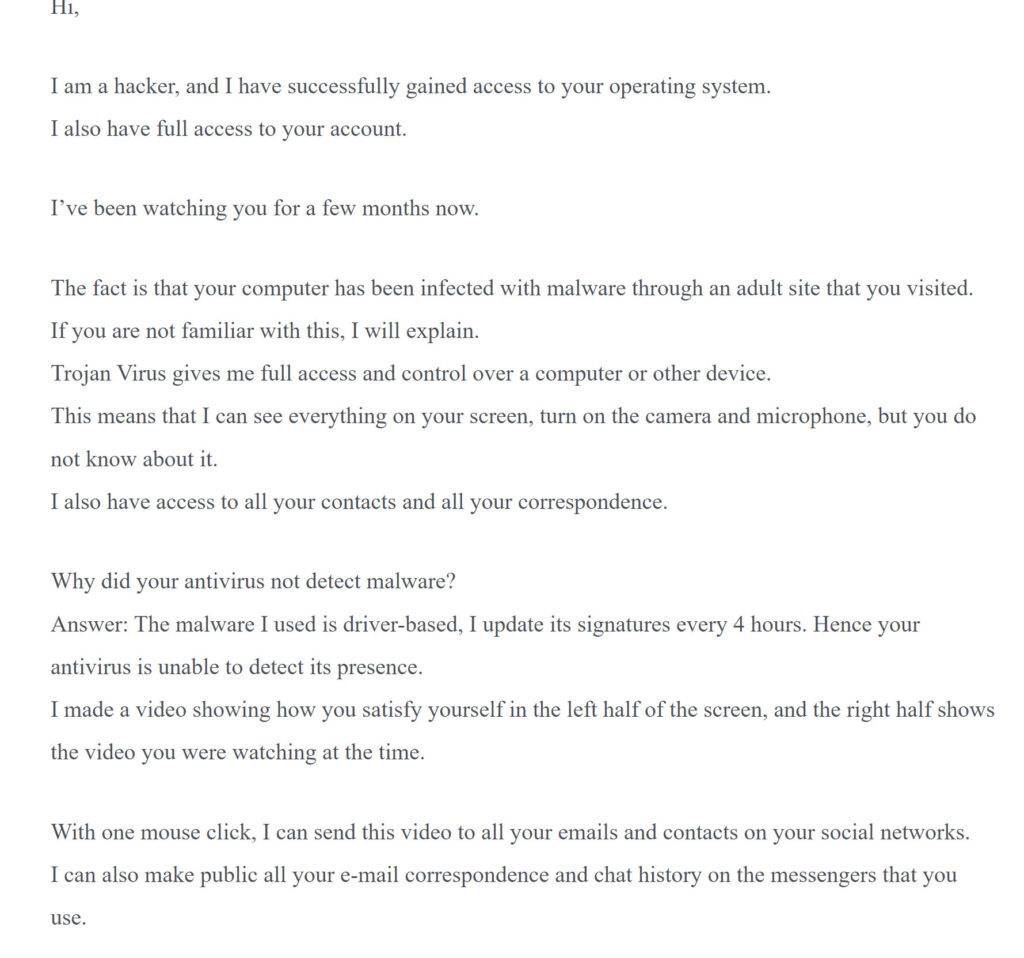Click the line starting "I made a video showing"
The height and width of the screenshot is (958, 1024).
(x=522, y=710)
